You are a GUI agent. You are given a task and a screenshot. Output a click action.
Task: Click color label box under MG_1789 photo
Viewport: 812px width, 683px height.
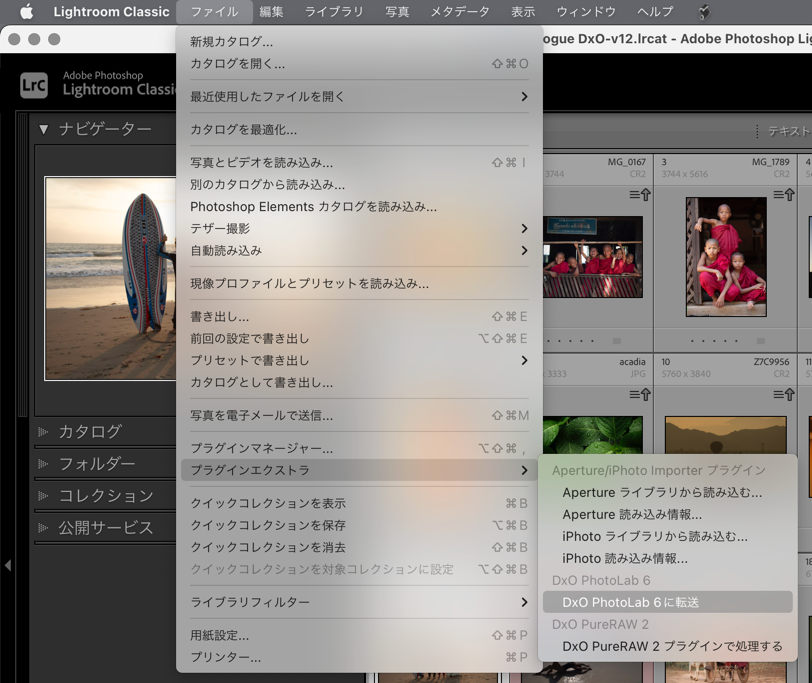click(761, 341)
